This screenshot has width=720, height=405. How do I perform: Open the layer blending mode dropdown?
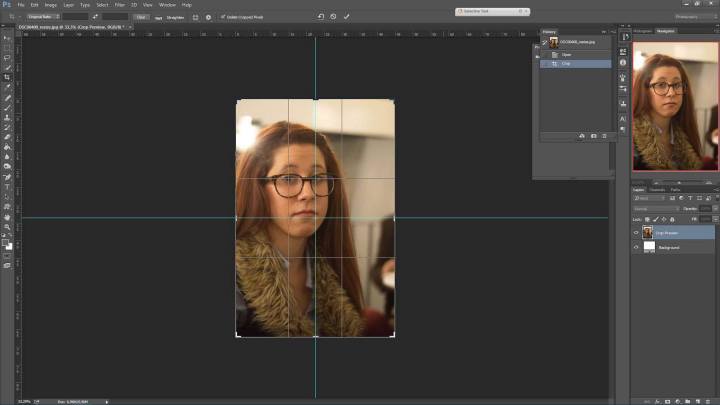click(x=654, y=208)
